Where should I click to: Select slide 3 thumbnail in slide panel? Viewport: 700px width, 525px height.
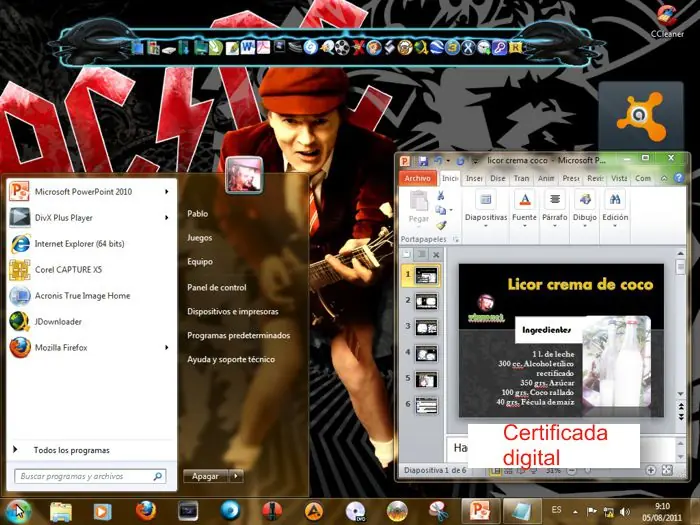click(425, 327)
